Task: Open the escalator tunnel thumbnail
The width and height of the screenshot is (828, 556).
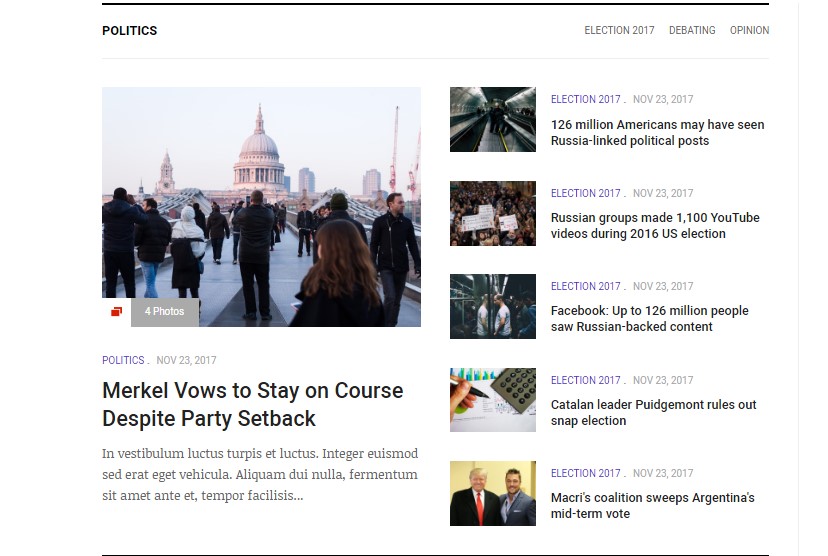Action: pos(493,119)
